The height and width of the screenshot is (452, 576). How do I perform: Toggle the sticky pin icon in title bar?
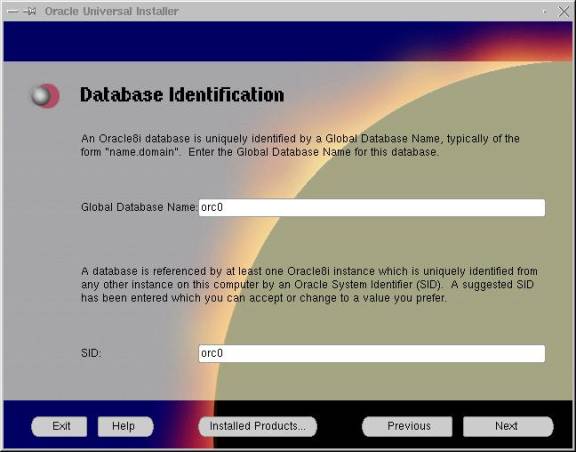30,11
